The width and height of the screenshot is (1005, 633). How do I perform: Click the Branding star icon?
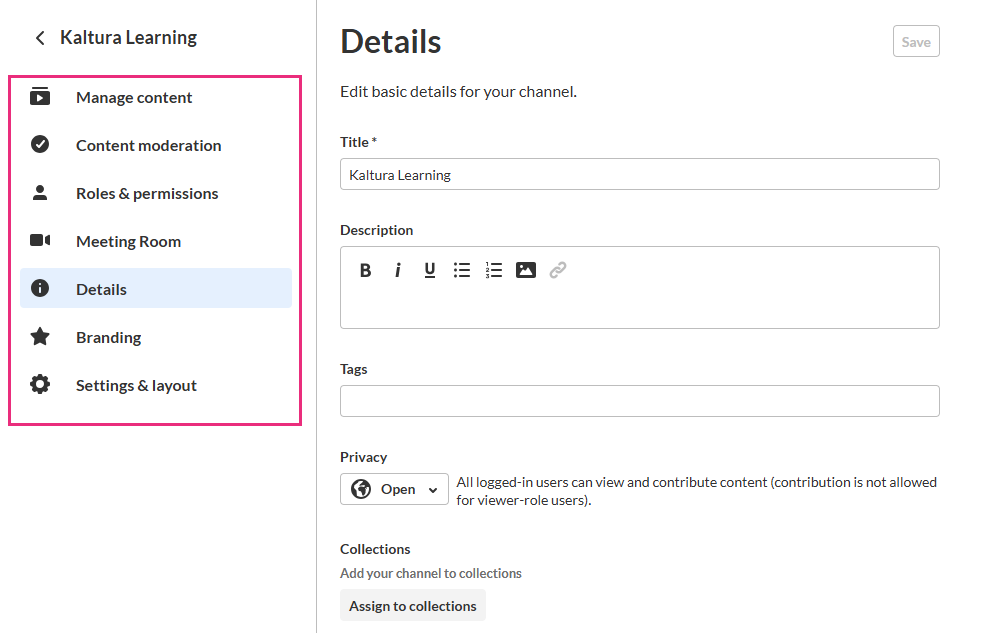(40, 336)
